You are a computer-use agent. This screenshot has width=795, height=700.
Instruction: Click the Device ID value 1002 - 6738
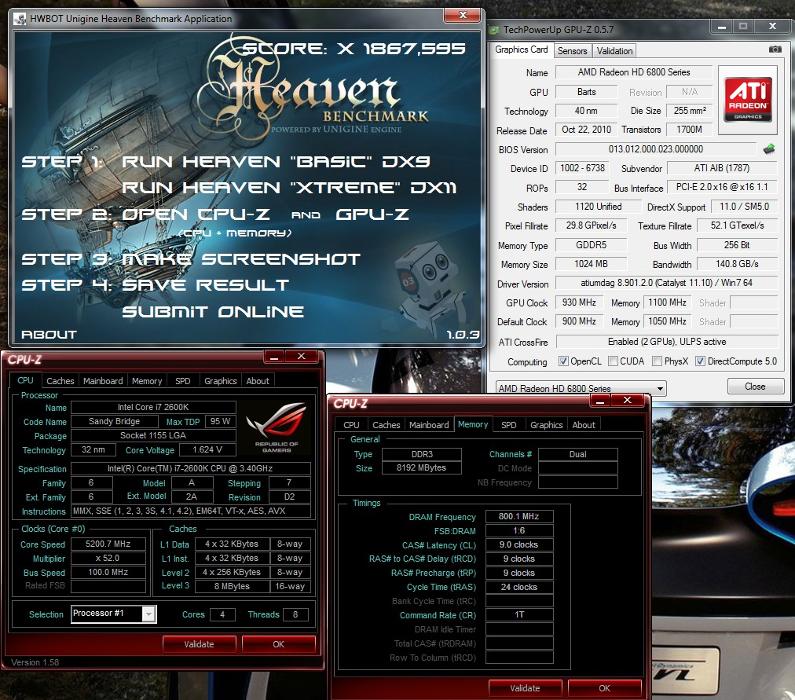(x=583, y=168)
